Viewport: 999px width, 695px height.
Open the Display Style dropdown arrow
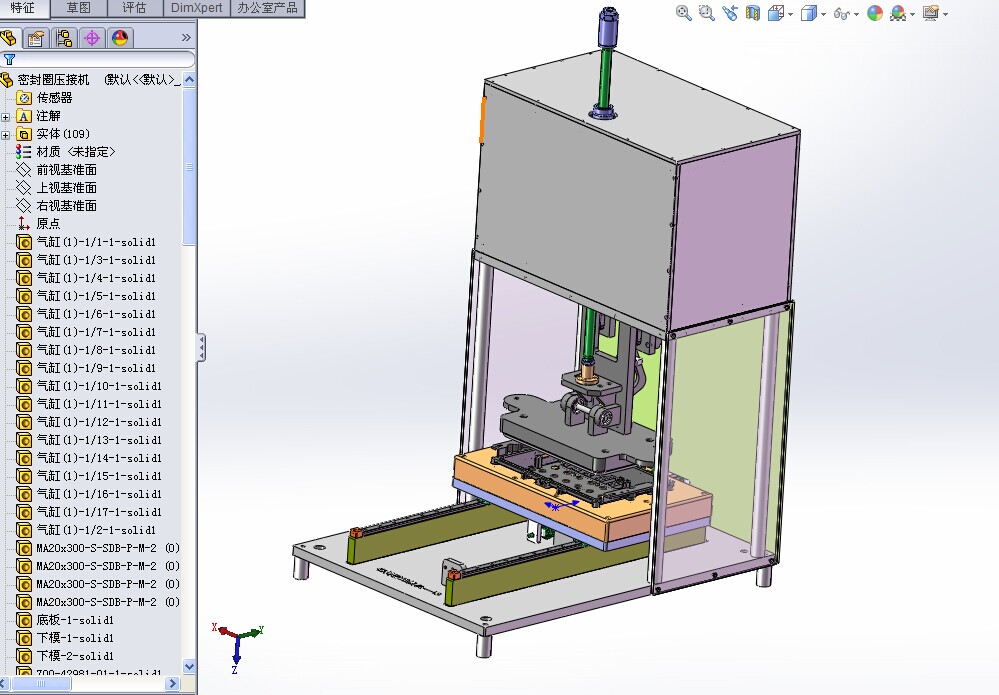823,15
